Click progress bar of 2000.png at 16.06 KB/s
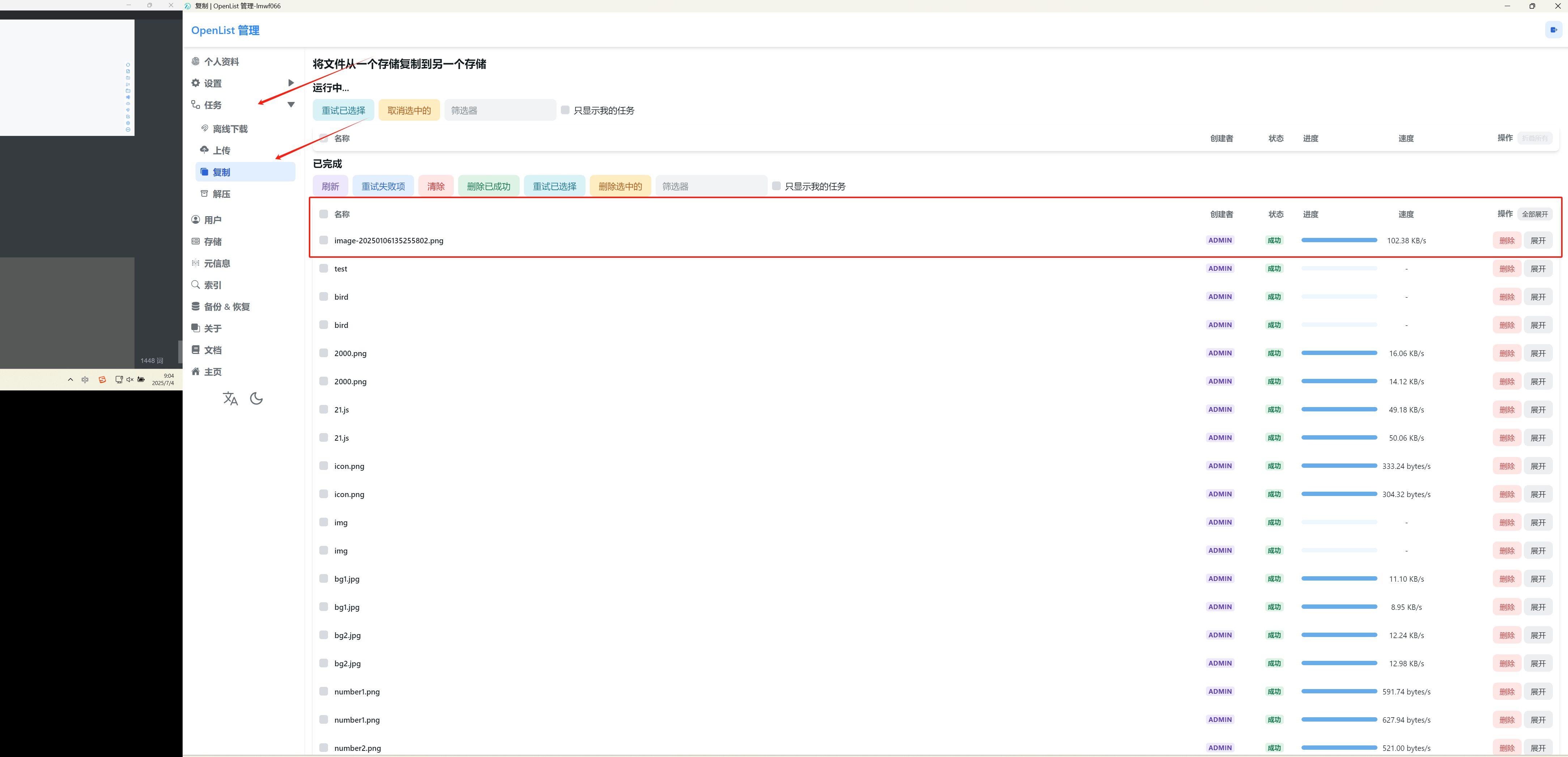1568x757 pixels. point(1339,353)
